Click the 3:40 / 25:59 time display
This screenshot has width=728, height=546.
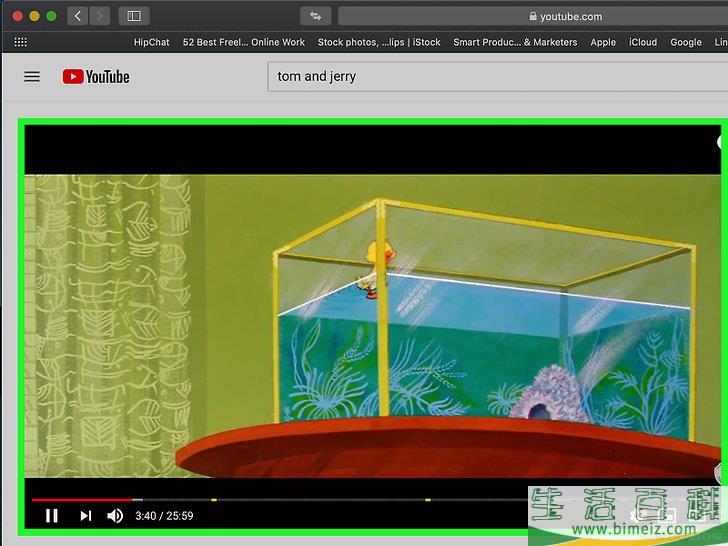click(x=164, y=516)
